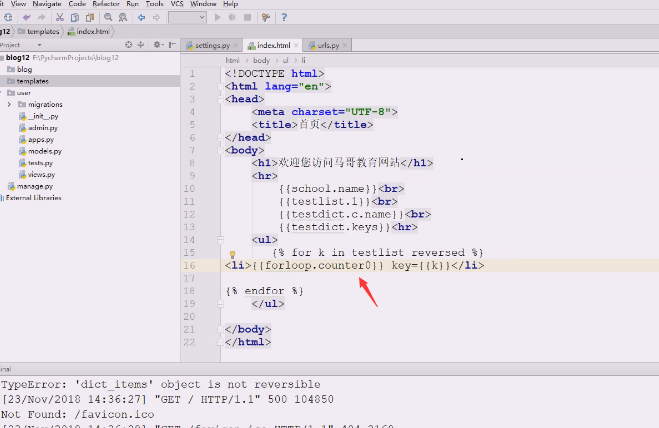Click the Stop square icon
This screenshot has width=659, height=428.
click(248, 17)
